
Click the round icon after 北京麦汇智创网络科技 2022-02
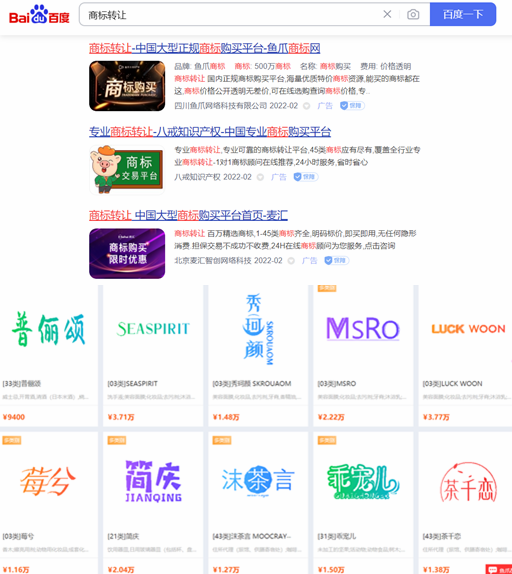pyautogui.click(x=291, y=261)
